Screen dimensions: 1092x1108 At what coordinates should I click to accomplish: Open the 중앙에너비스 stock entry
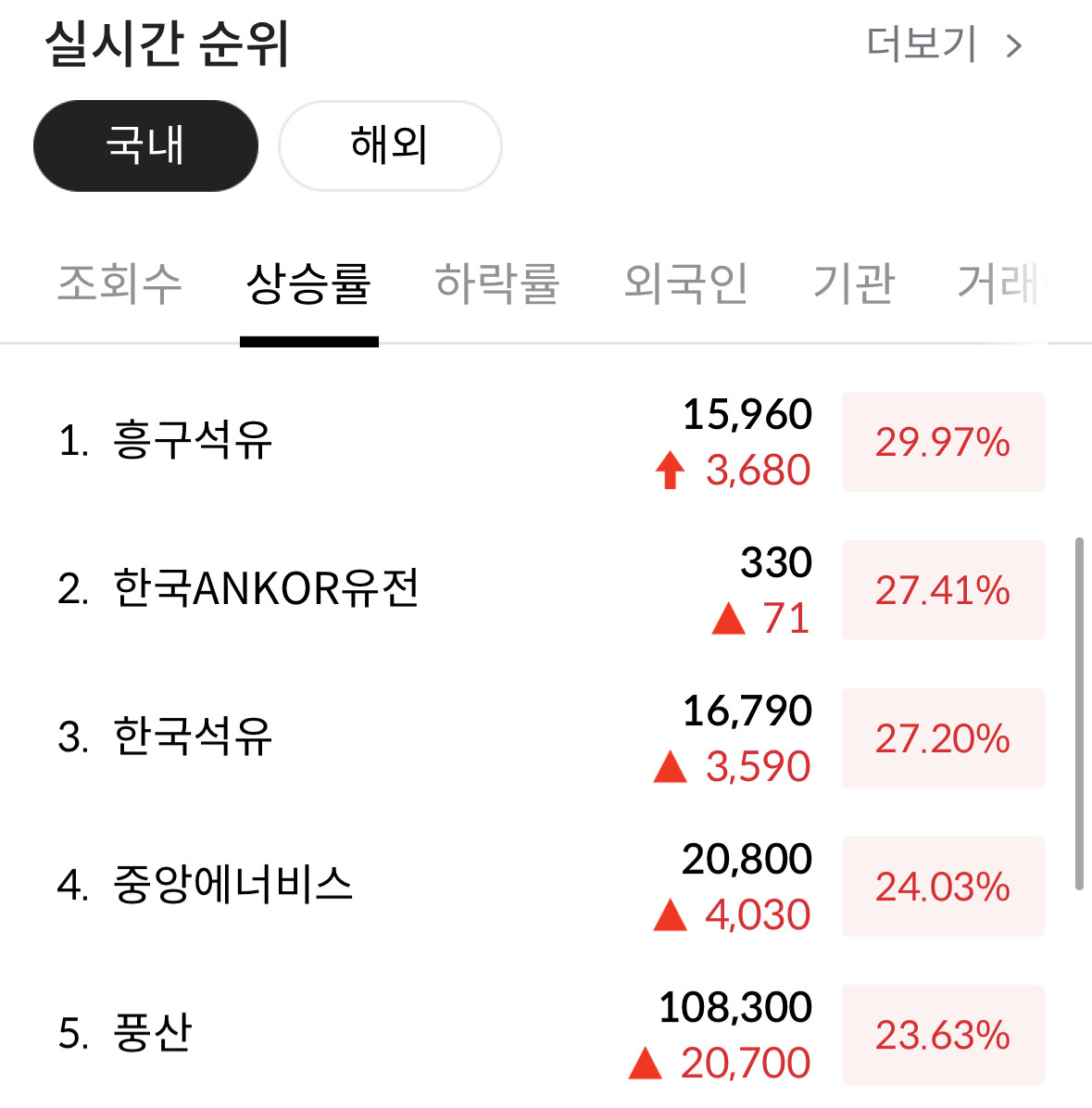[232, 885]
